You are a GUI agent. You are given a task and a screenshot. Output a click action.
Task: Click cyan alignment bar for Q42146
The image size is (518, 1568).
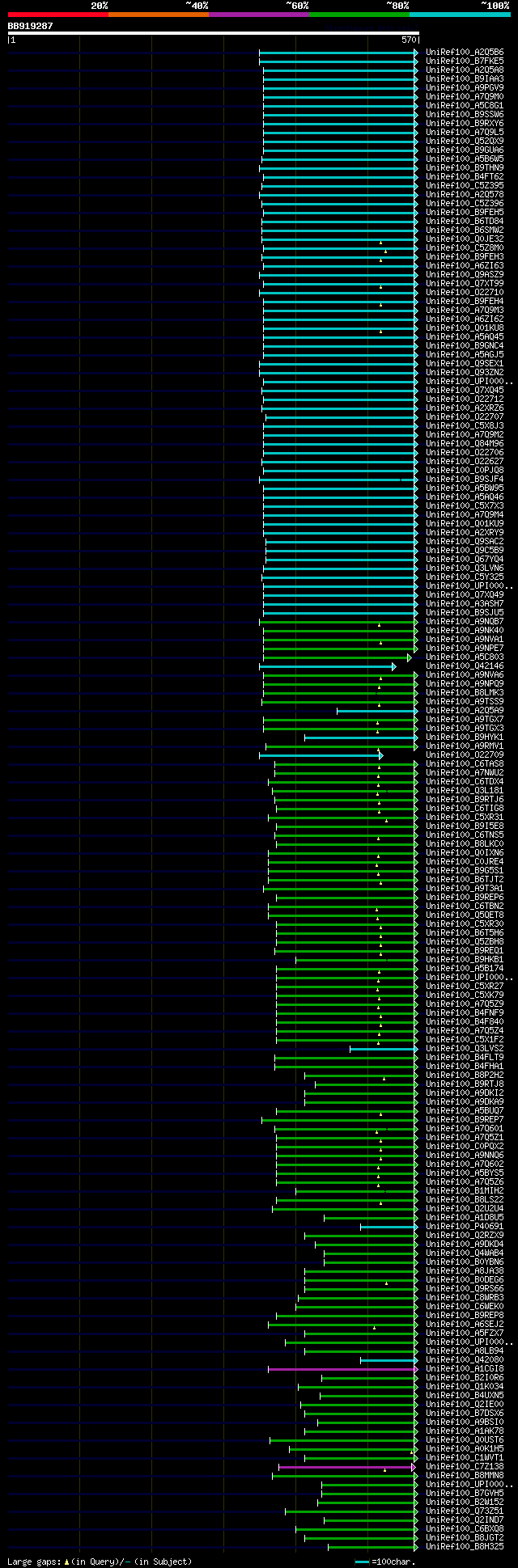coord(328,666)
